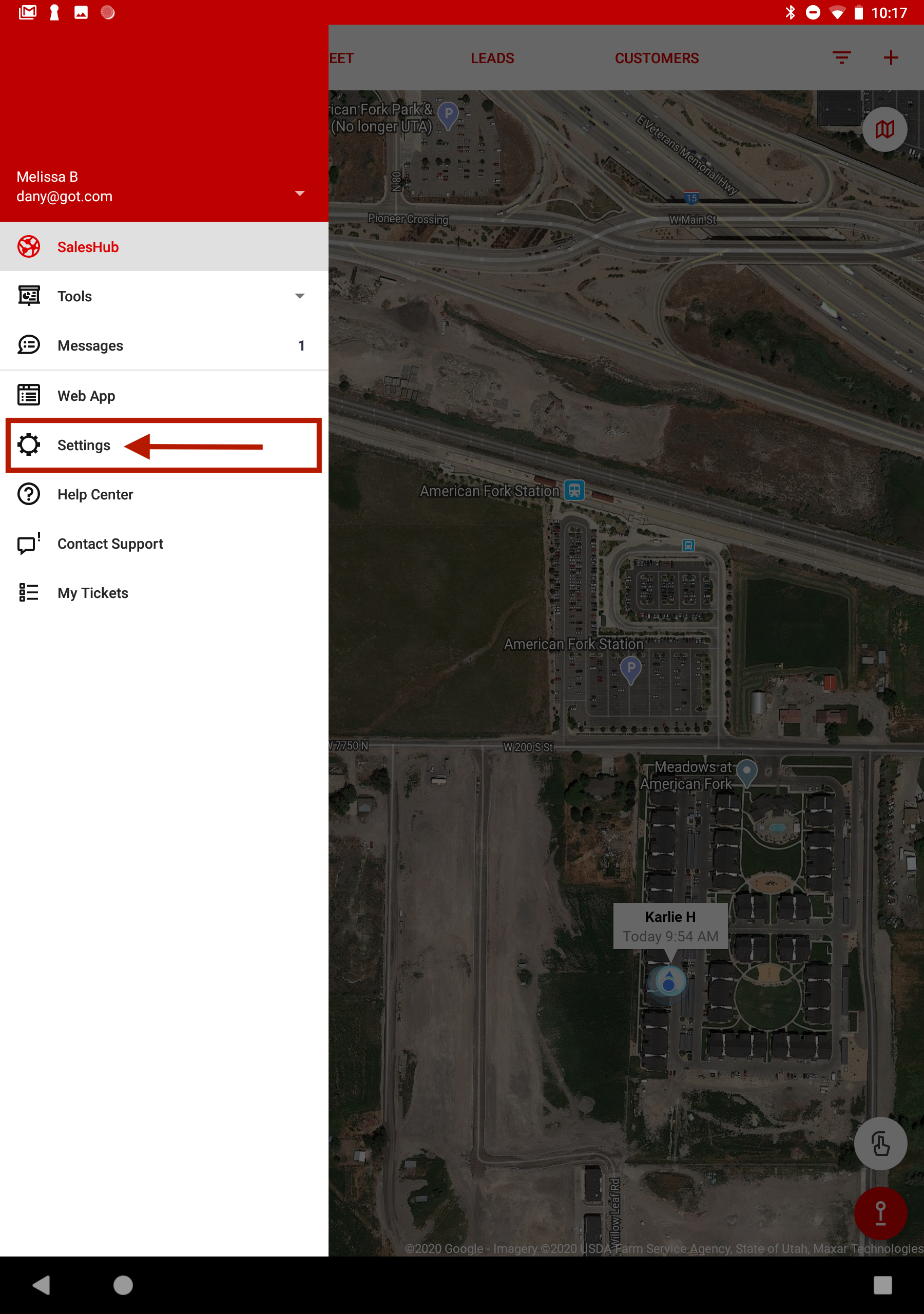Tap the Messages unread count 1
924x1314 pixels.
tap(301, 345)
